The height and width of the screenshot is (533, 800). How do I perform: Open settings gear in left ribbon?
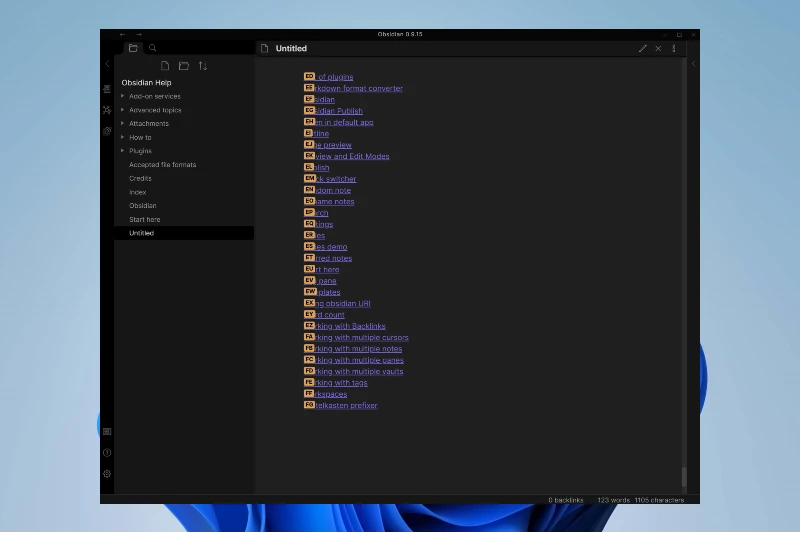point(107,474)
